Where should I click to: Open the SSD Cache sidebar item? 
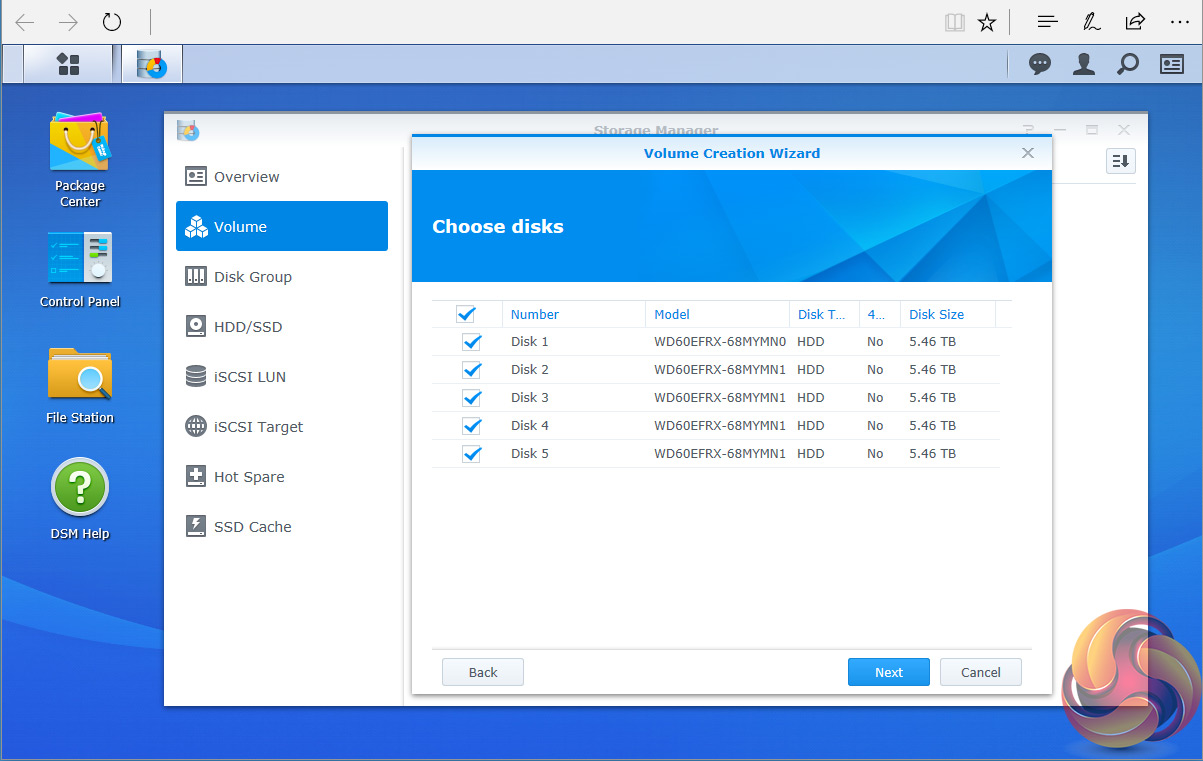coord(252,527)
